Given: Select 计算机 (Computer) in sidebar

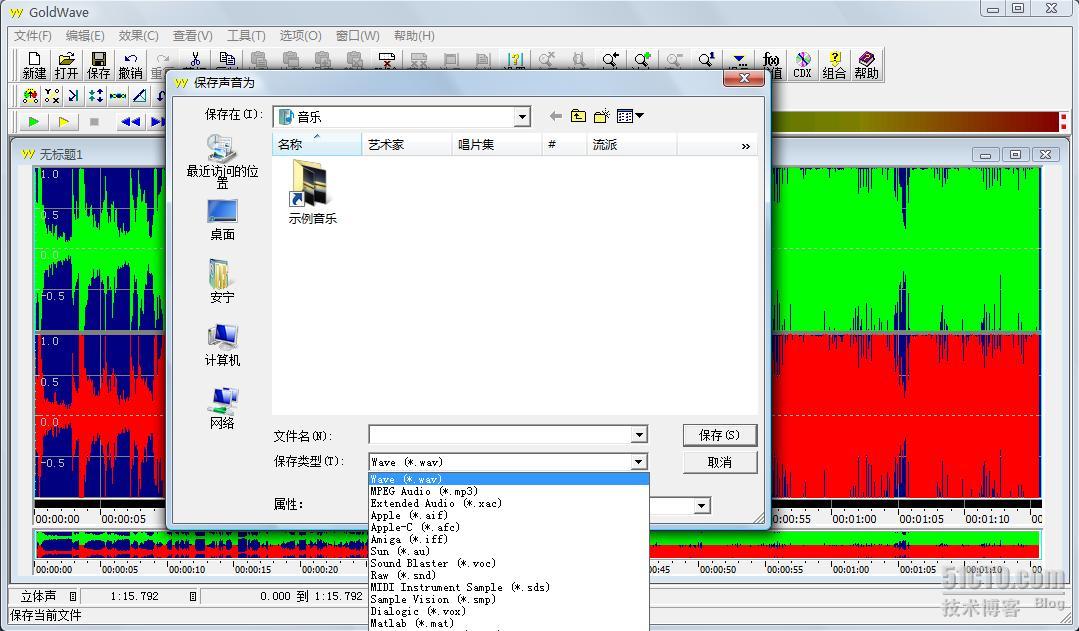Looking at the screenshot, I should [x=222, y=345].
